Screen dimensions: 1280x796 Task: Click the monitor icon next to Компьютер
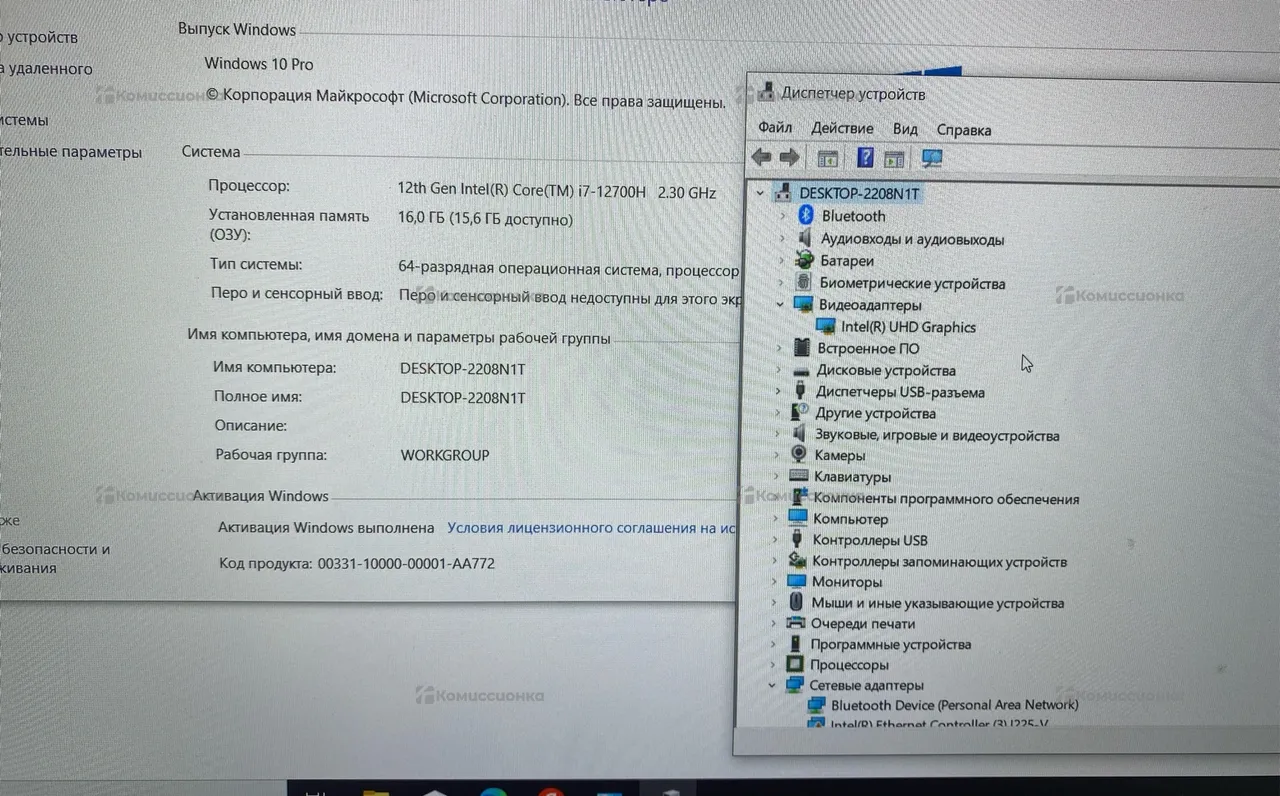[797, 518]
